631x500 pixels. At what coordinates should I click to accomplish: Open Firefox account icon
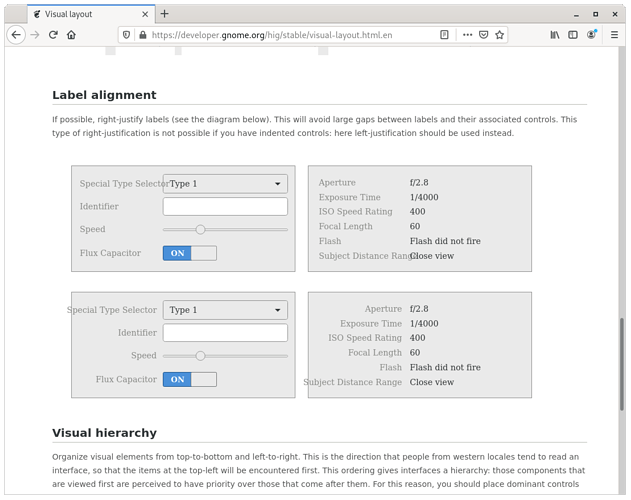592,34
